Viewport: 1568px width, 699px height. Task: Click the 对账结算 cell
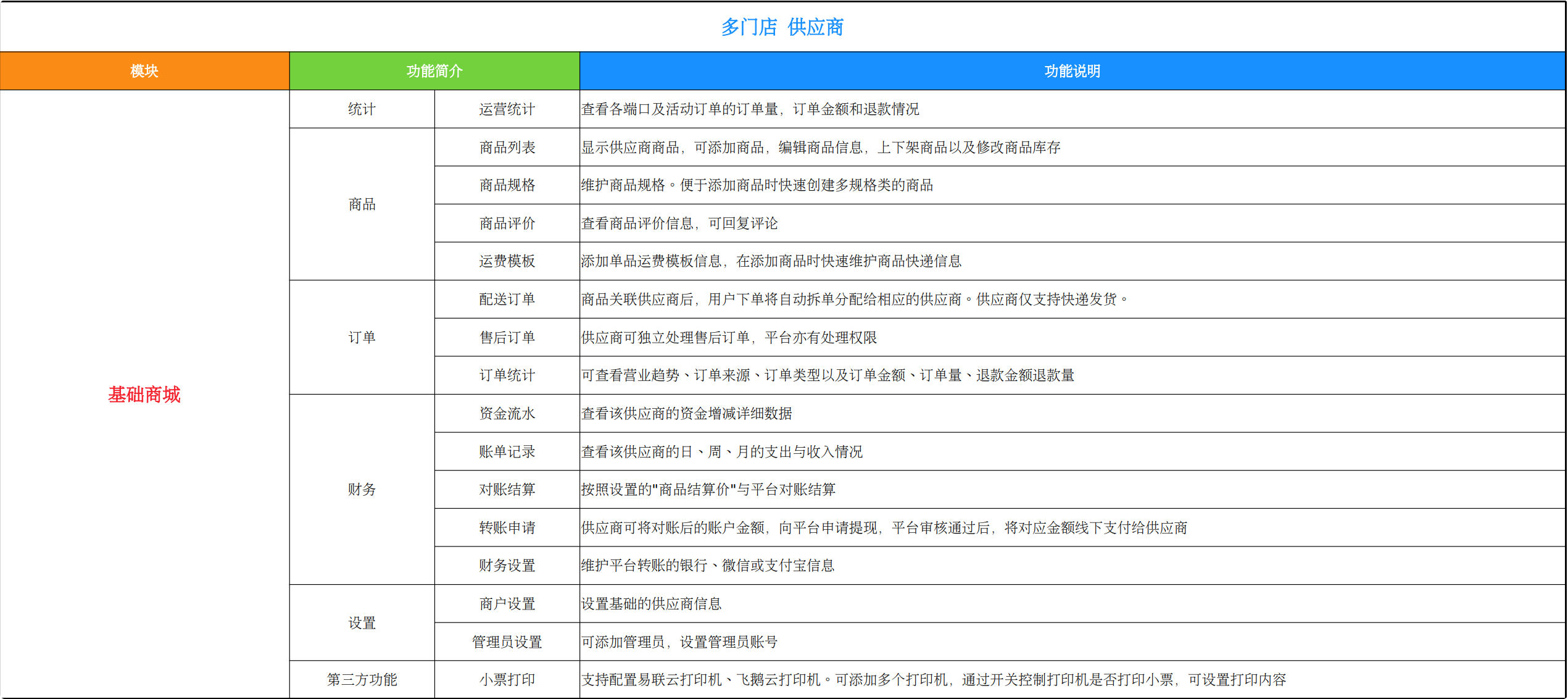click(x=507, y=490)
